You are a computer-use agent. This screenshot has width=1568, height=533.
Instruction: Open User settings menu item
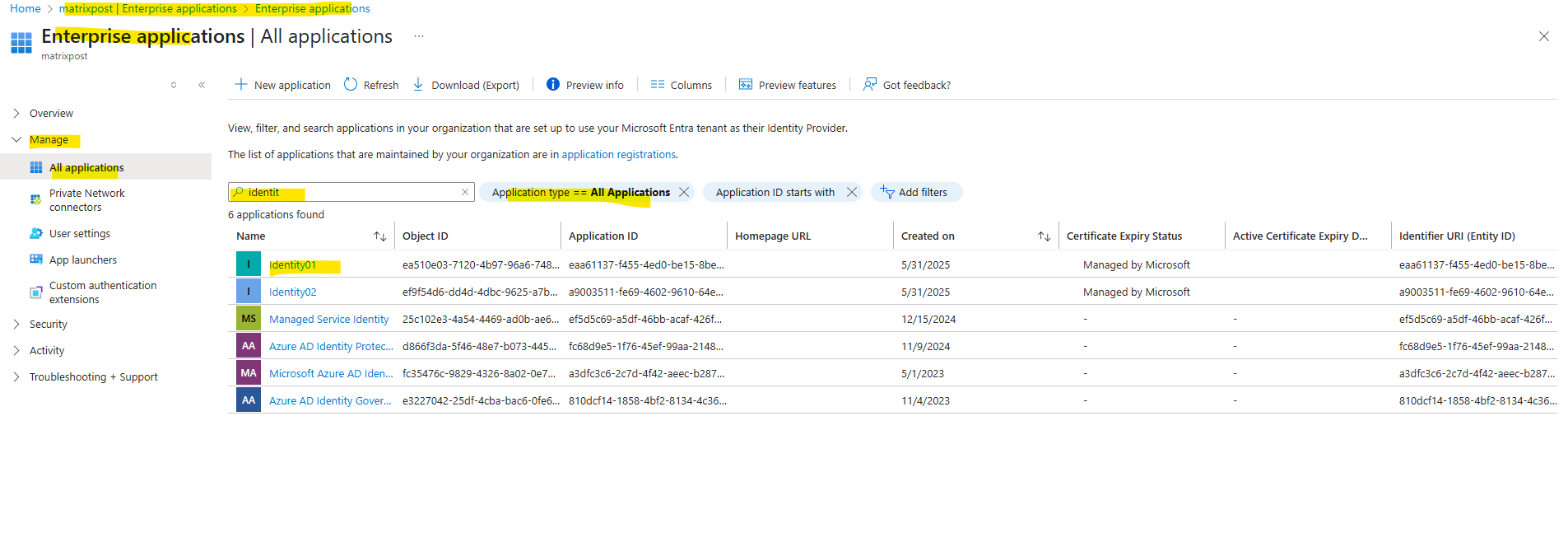point(80,233)
